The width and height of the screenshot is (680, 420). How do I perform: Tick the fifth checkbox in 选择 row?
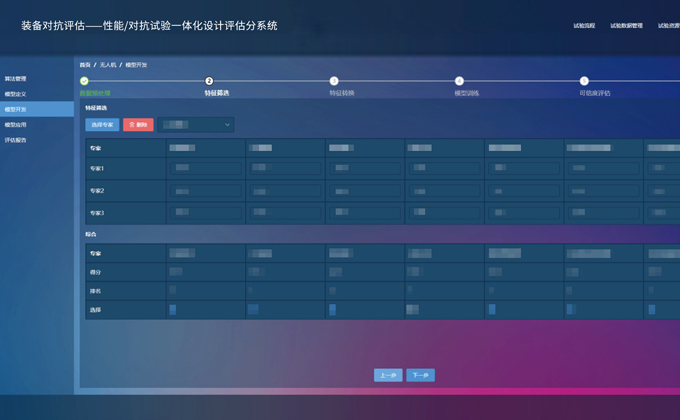[x=492, y=310]
